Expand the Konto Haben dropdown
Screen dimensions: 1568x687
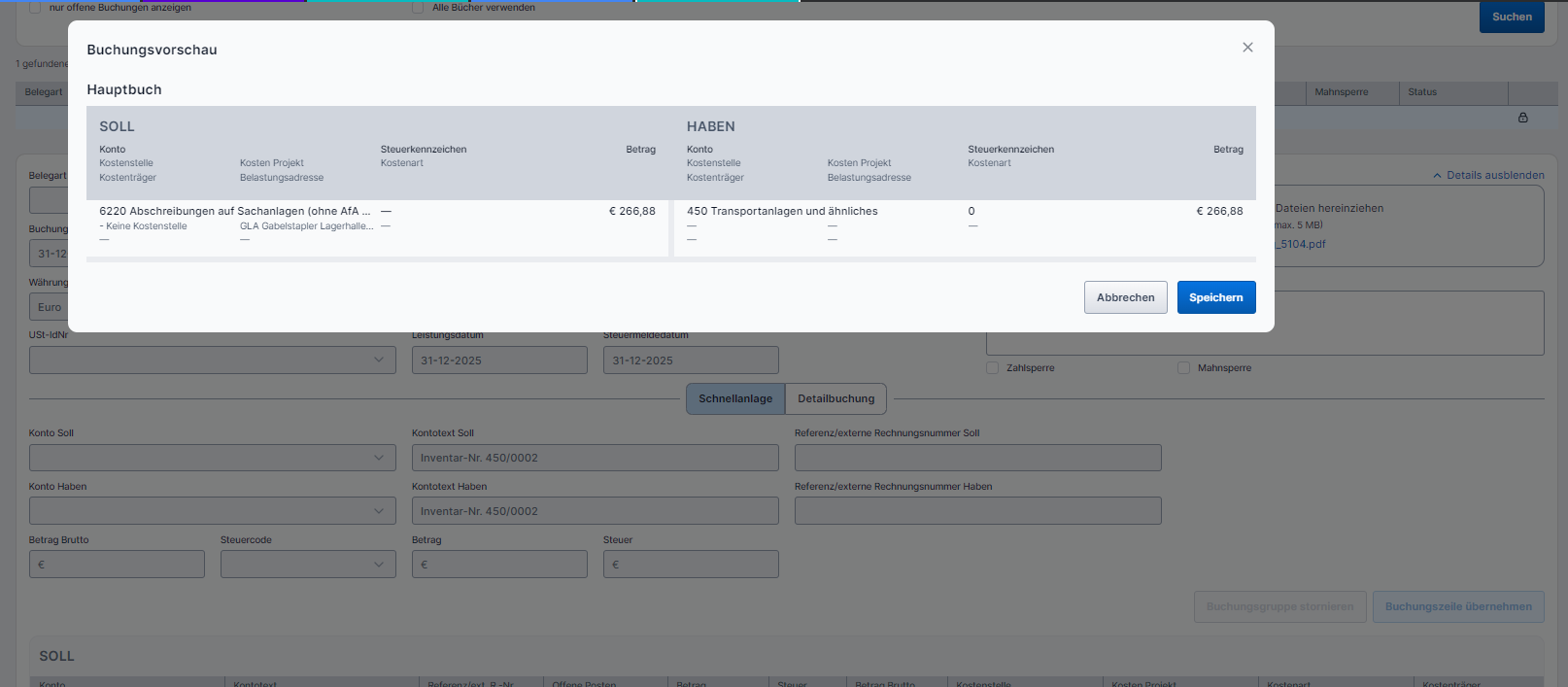click(212, 511)
